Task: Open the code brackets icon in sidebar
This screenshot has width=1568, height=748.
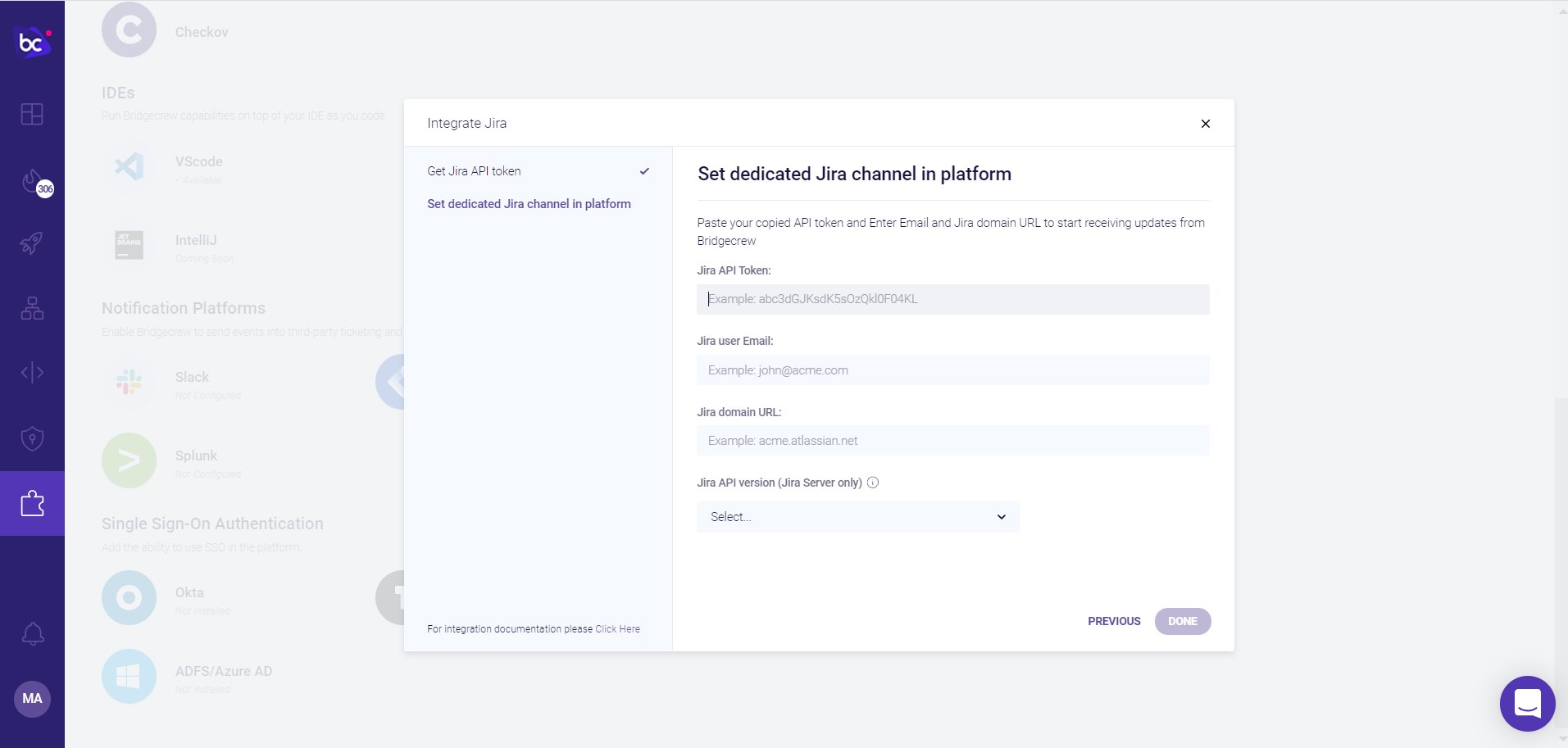Action: coord(32,373)
